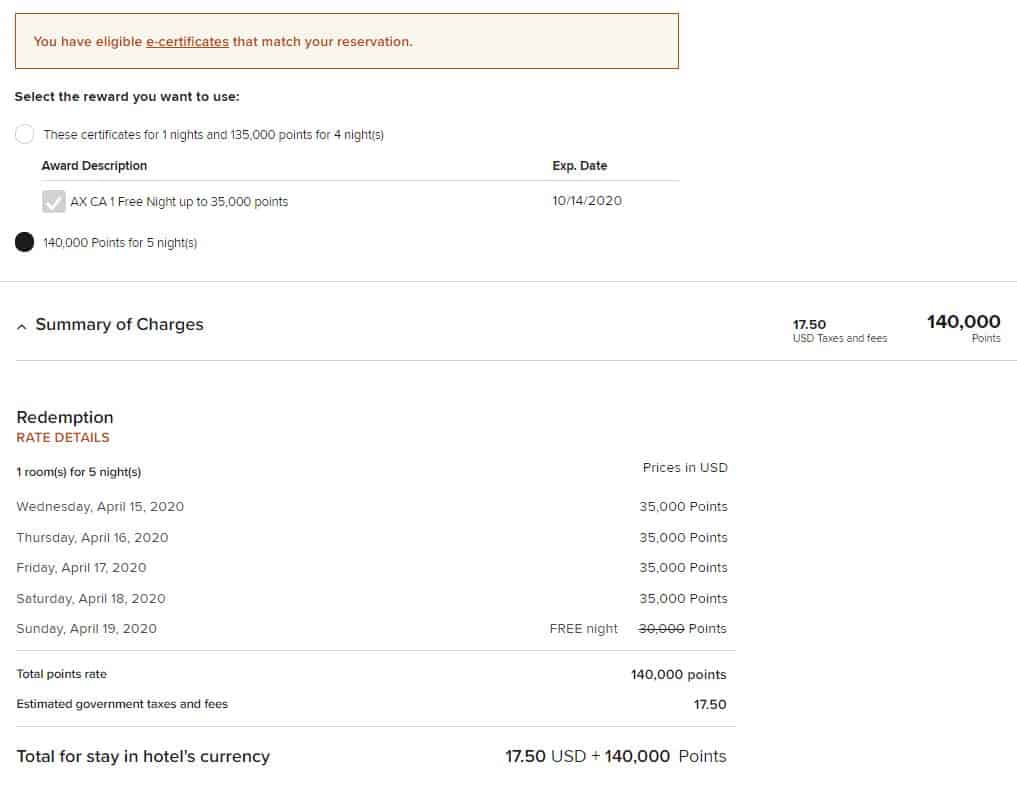1017x785 pixels.
Task: Click the Total for stay in hotel's currency
Action: point(143,756)
